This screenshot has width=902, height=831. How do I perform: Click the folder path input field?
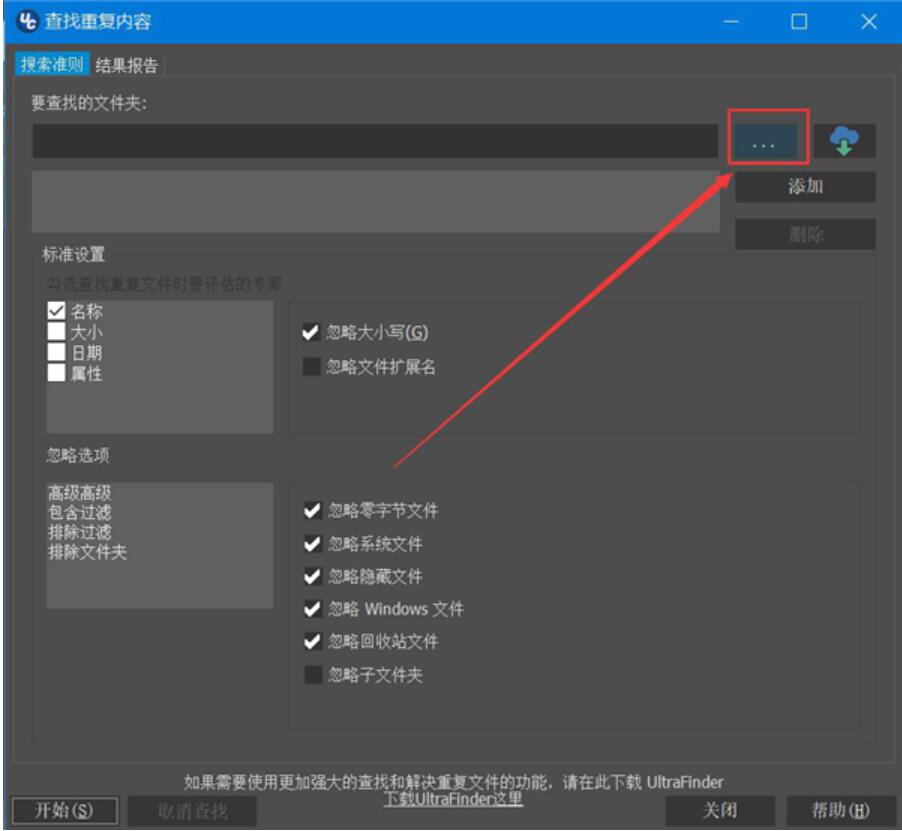point(375,141)
